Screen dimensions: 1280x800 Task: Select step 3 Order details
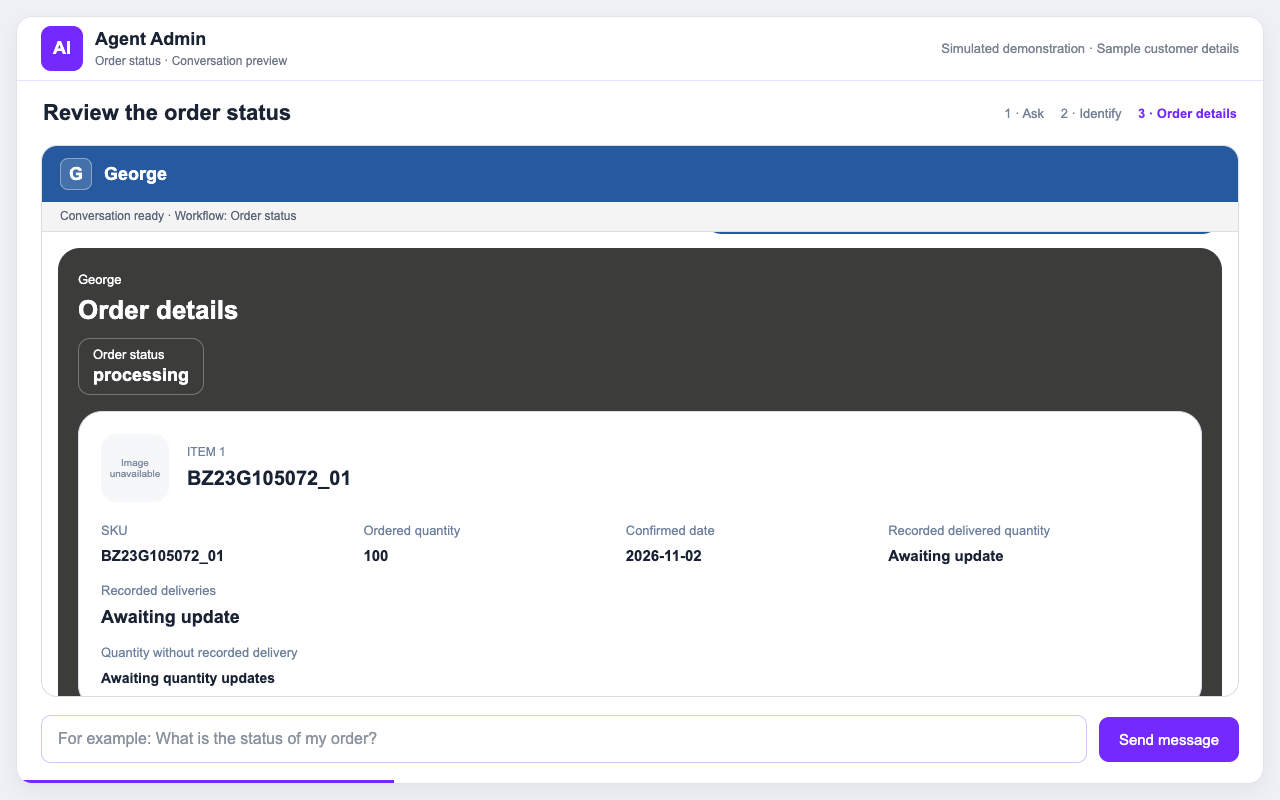point(1187,114)
